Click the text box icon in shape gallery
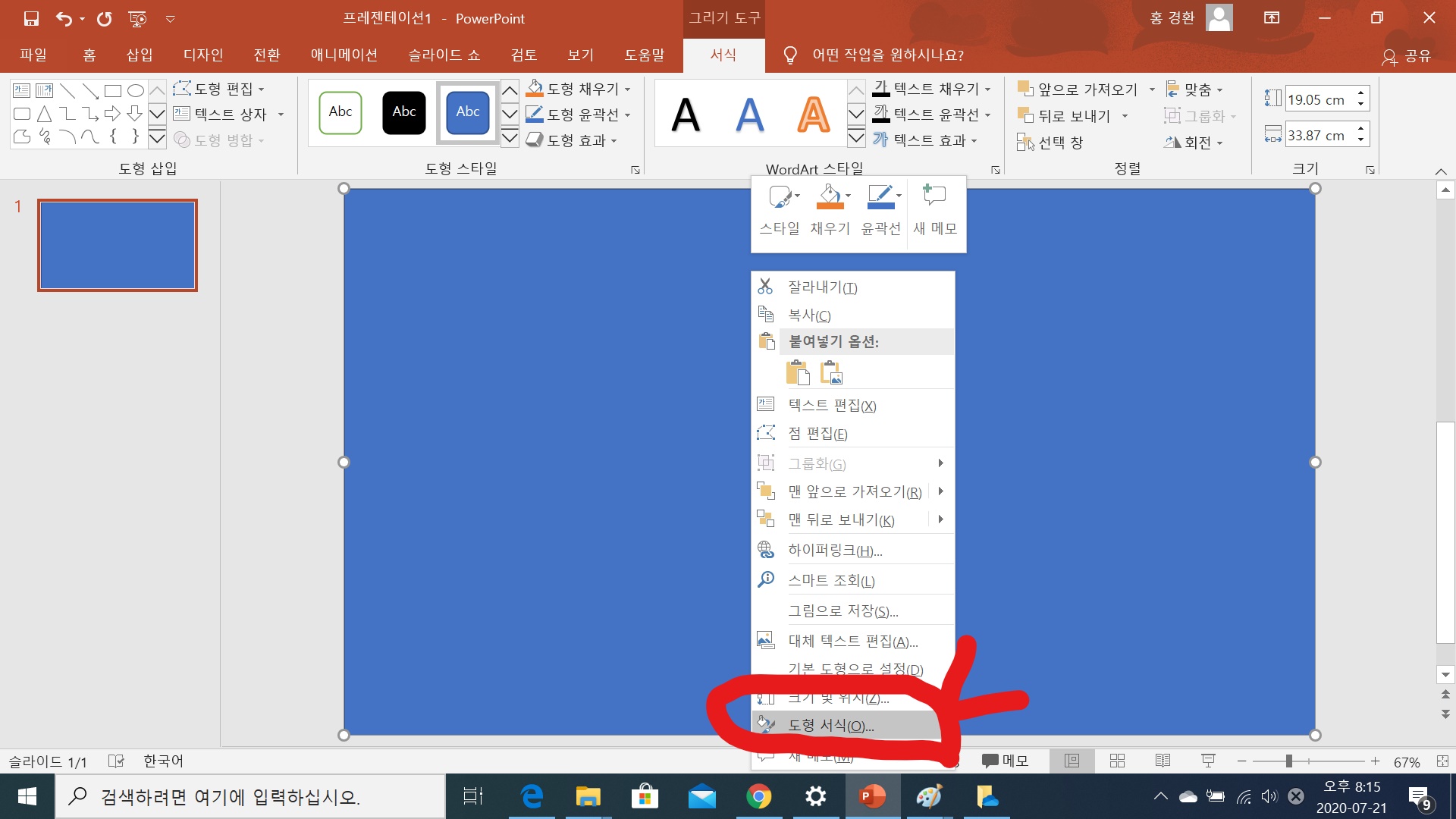This screenshot has width=1456, height=819. point(21,91)
